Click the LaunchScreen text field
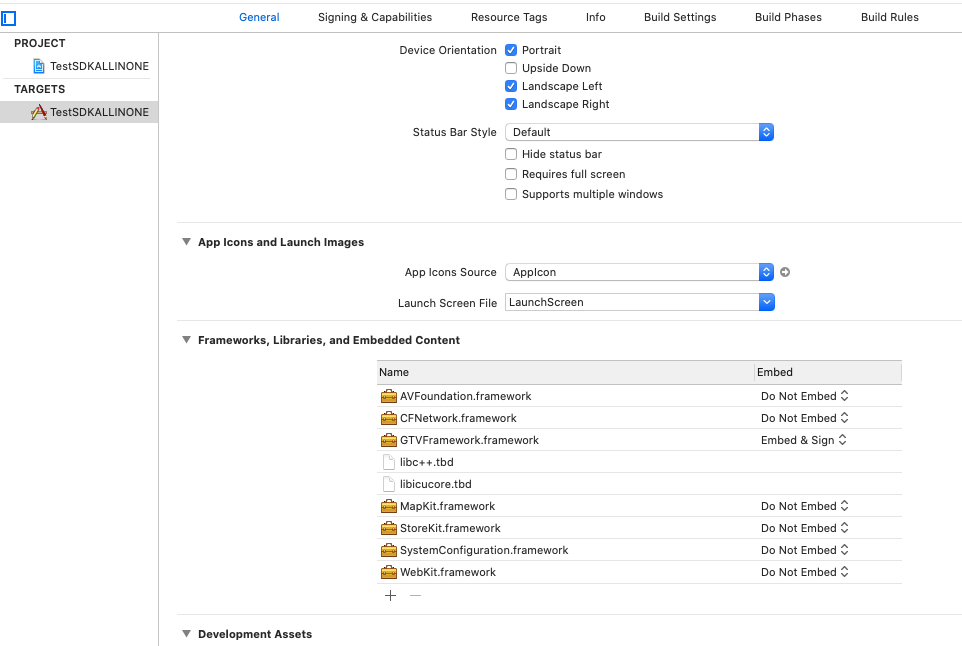This screenshot has height=646, width=962. click(x=632, y=302)
